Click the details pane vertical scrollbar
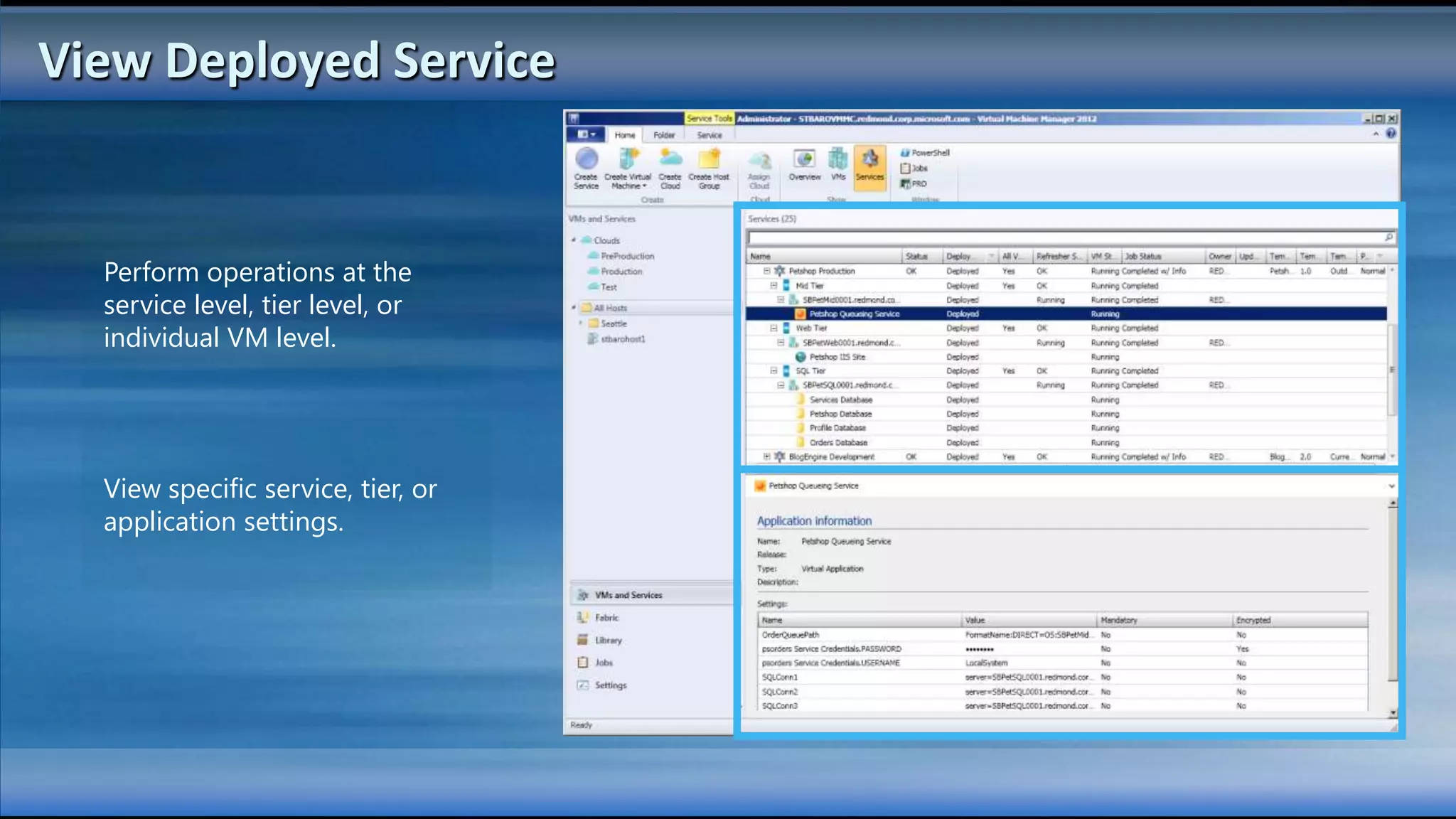This screenshot has width=1456, height=819. pyautogui.click(x=1393, y=608)
